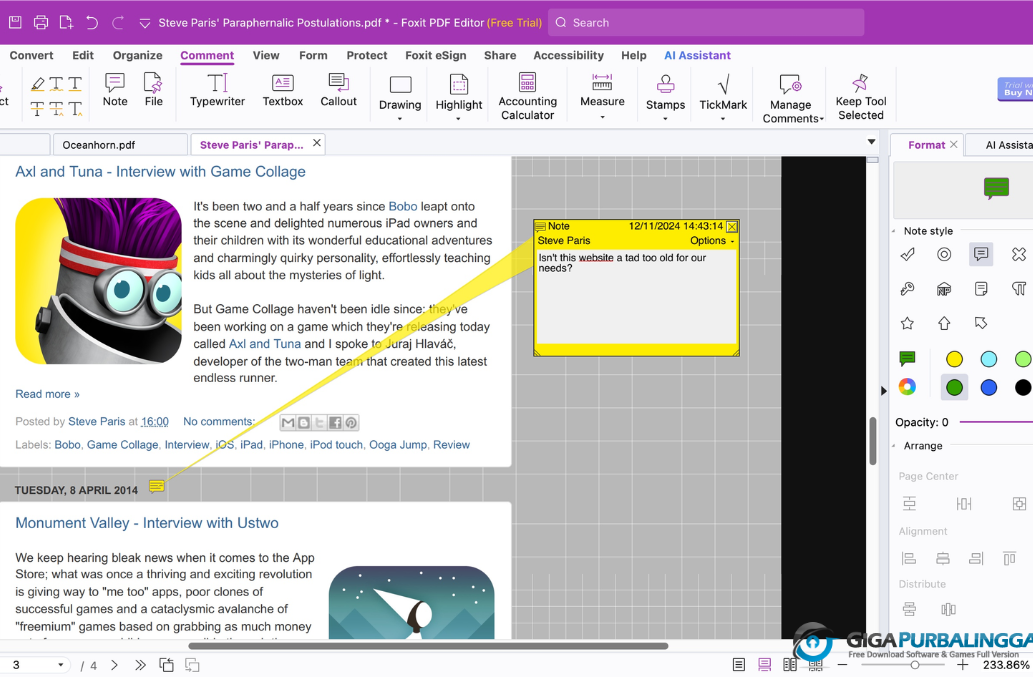The height and width of the screenshot is (677, 1033).
Task: Select the Typewriter tool
Action: tap(217, 90)
